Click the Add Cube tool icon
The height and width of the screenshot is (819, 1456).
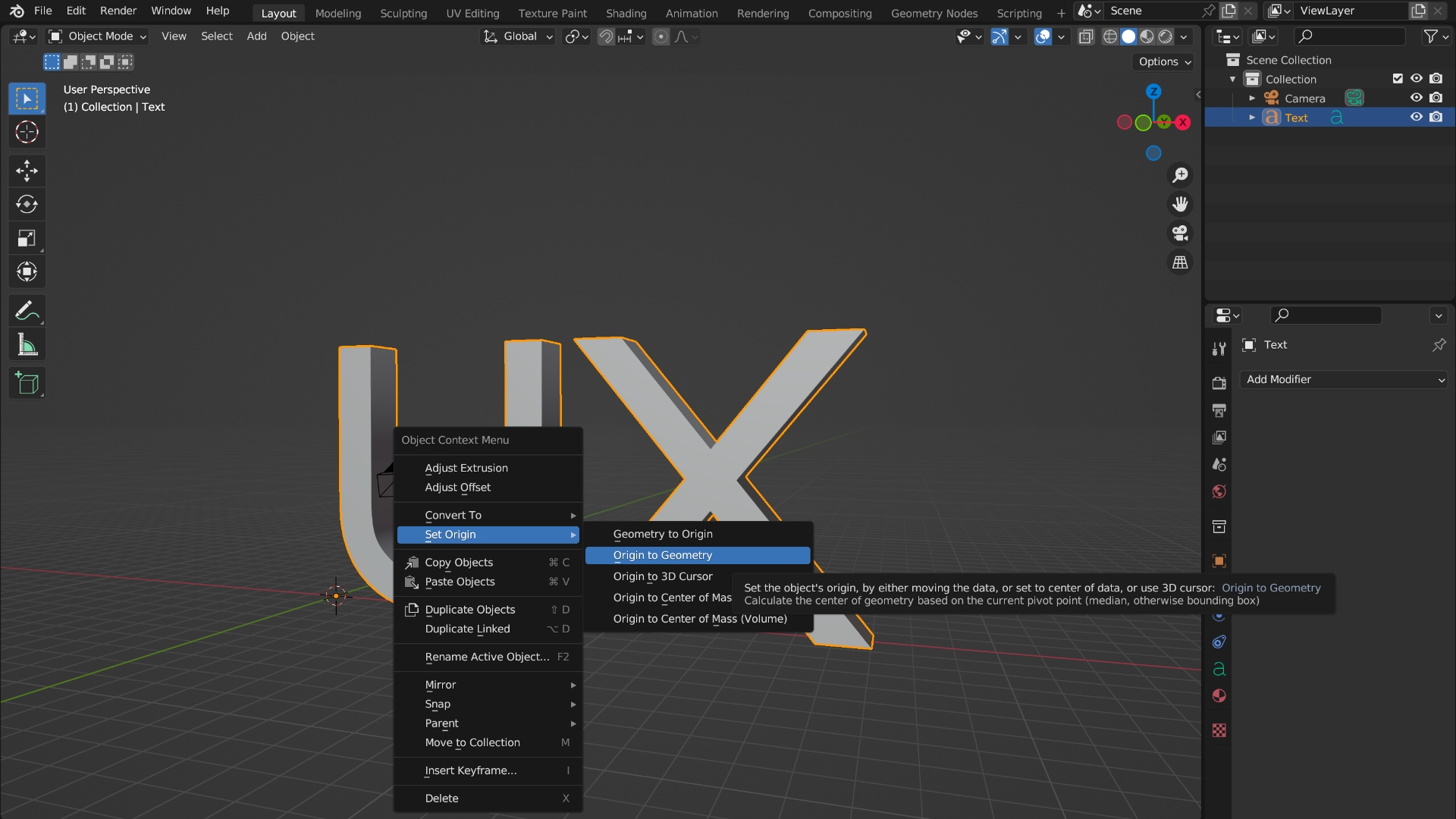[x=27, y=384]
